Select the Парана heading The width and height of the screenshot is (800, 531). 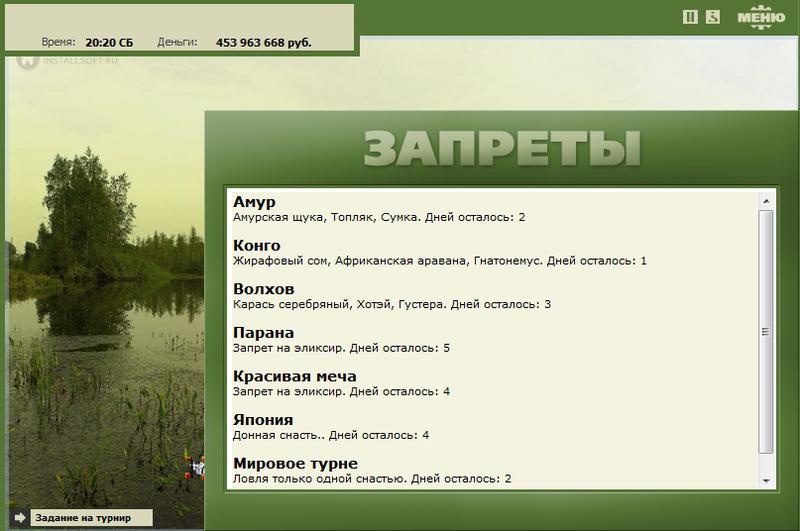coord(263,333)
